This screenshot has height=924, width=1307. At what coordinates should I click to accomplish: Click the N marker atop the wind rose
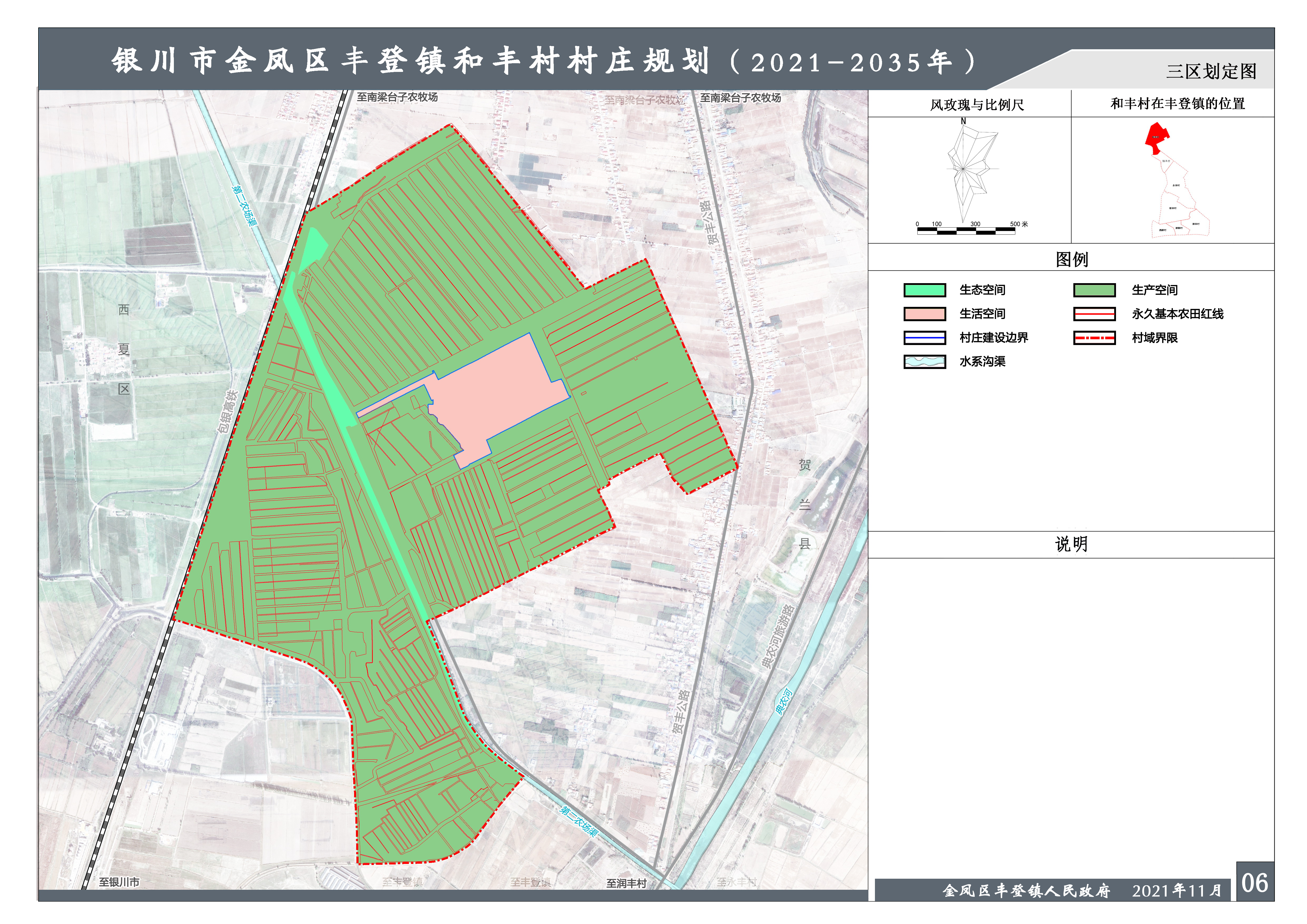963,121
